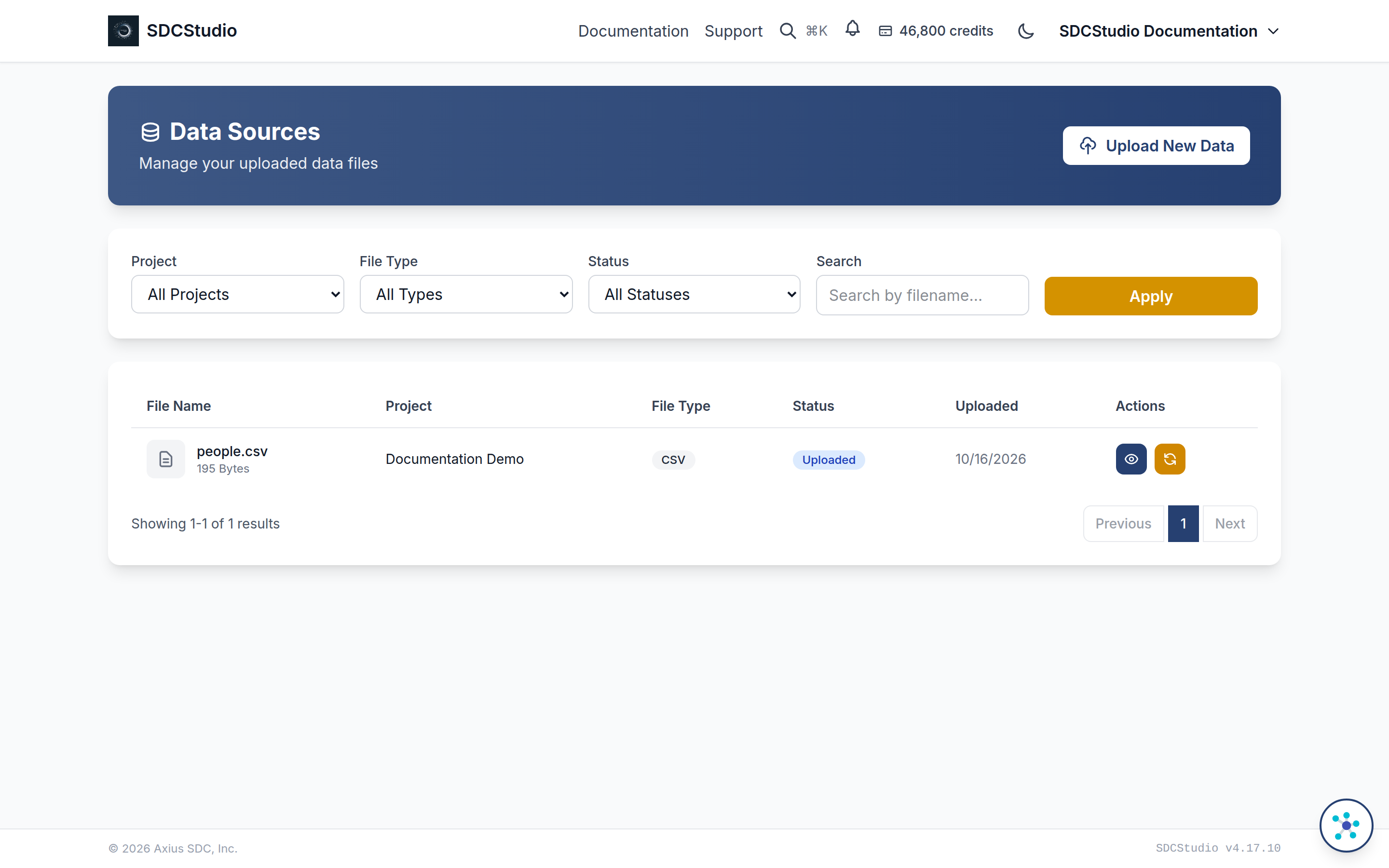
Task: Open notifications bell
Action: click(x=852, y=29)
